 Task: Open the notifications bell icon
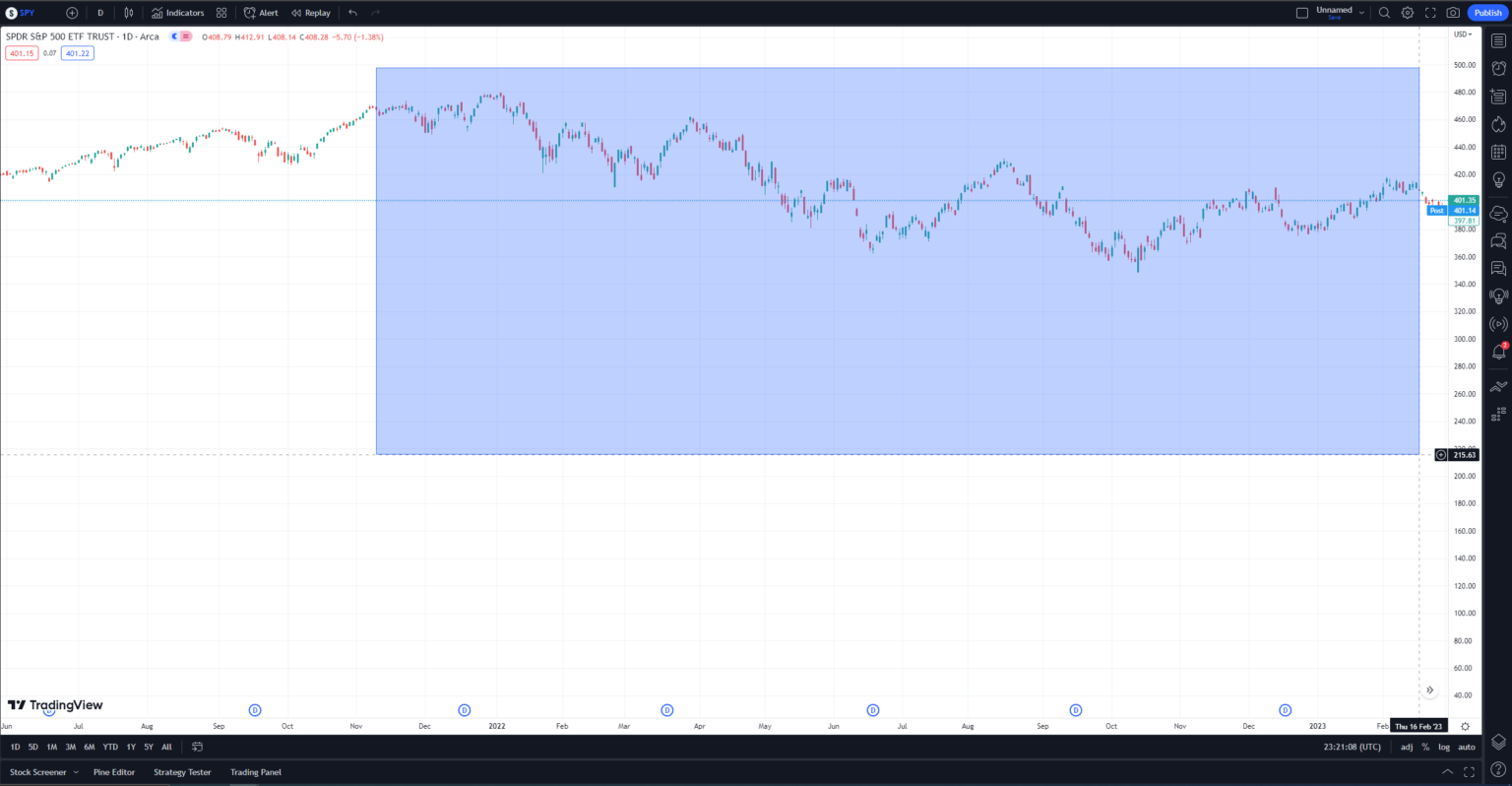click(x=1499, y=352)
